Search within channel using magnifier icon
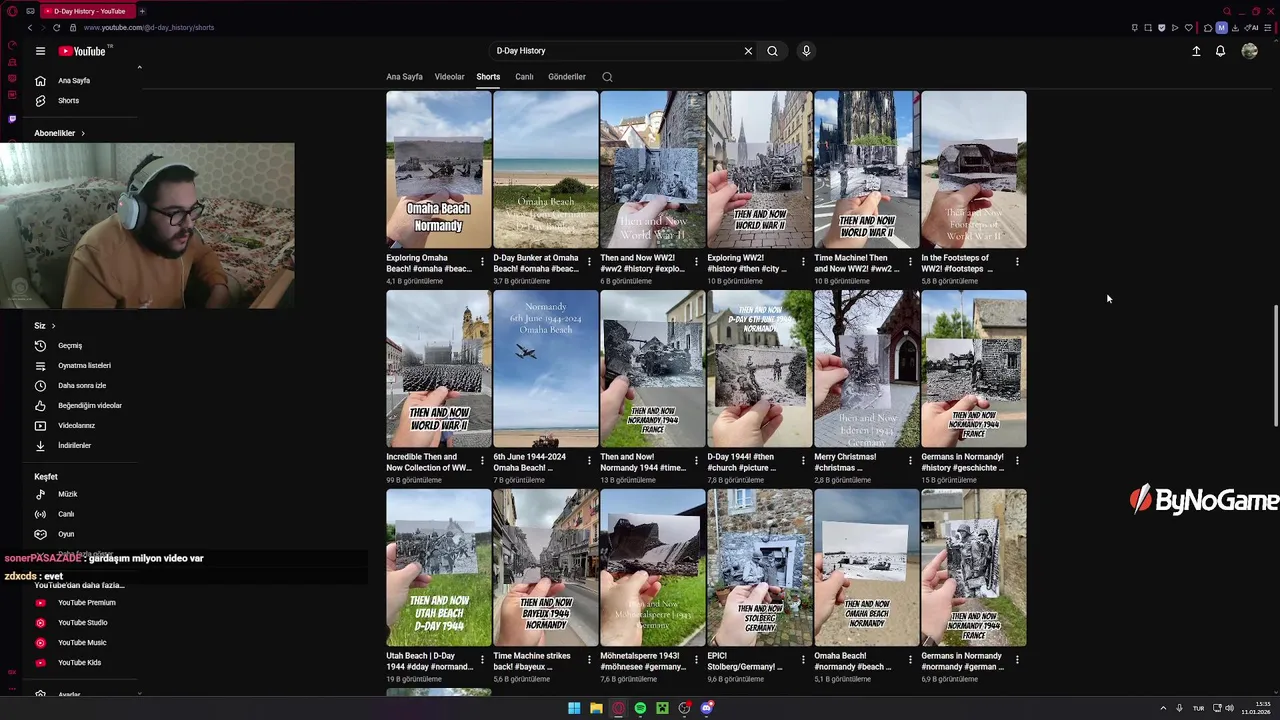Viewport: 1280px width, 720px height. 607,77
